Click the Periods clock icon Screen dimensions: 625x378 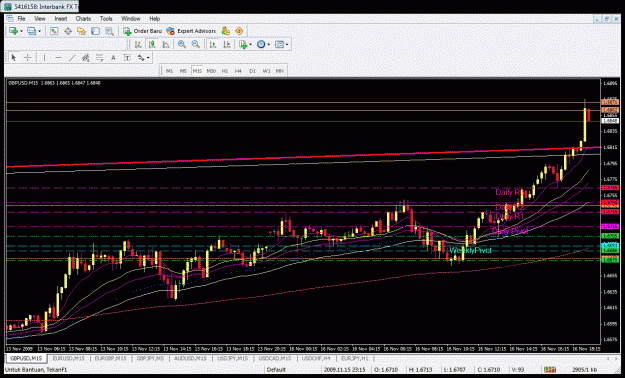point(261,45)
